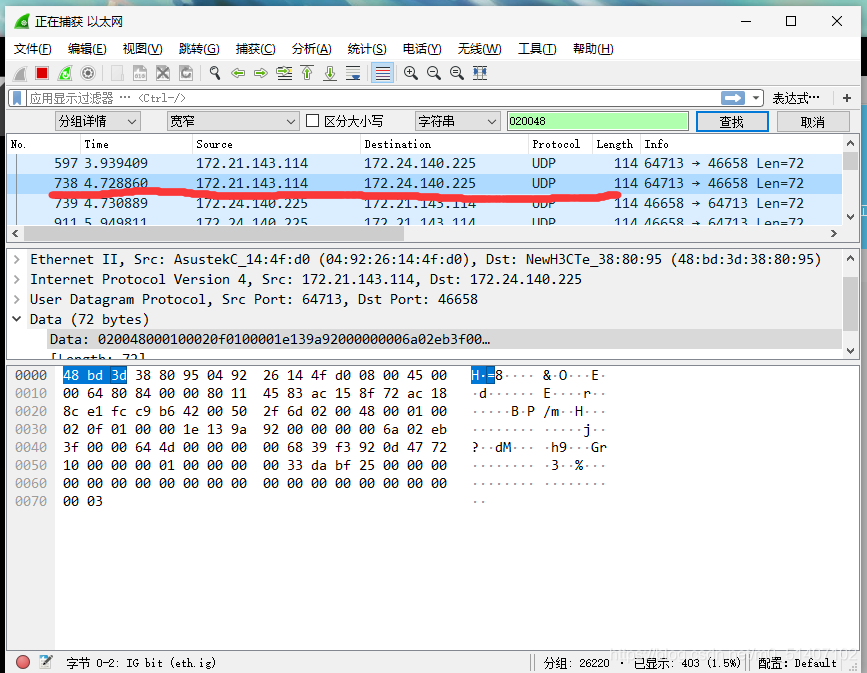Click the 取消 cancel button
This screenshot has width=867, height=673.
click(x=813, y=122)
